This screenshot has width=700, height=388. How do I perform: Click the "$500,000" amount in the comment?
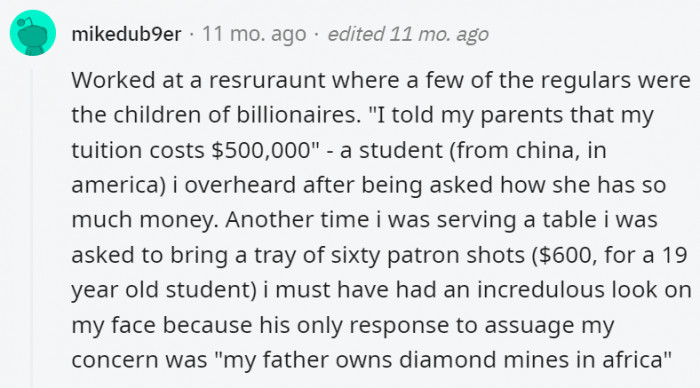tap(260, 150)
